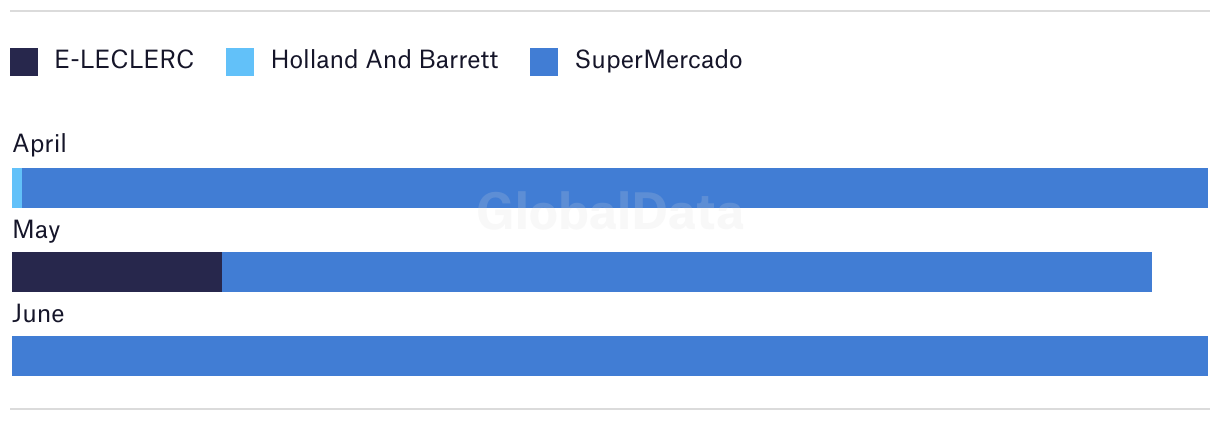The image size is (1220, 422).
Task: Click the empty space right of May bar
Action: [x=1180, y=272]
